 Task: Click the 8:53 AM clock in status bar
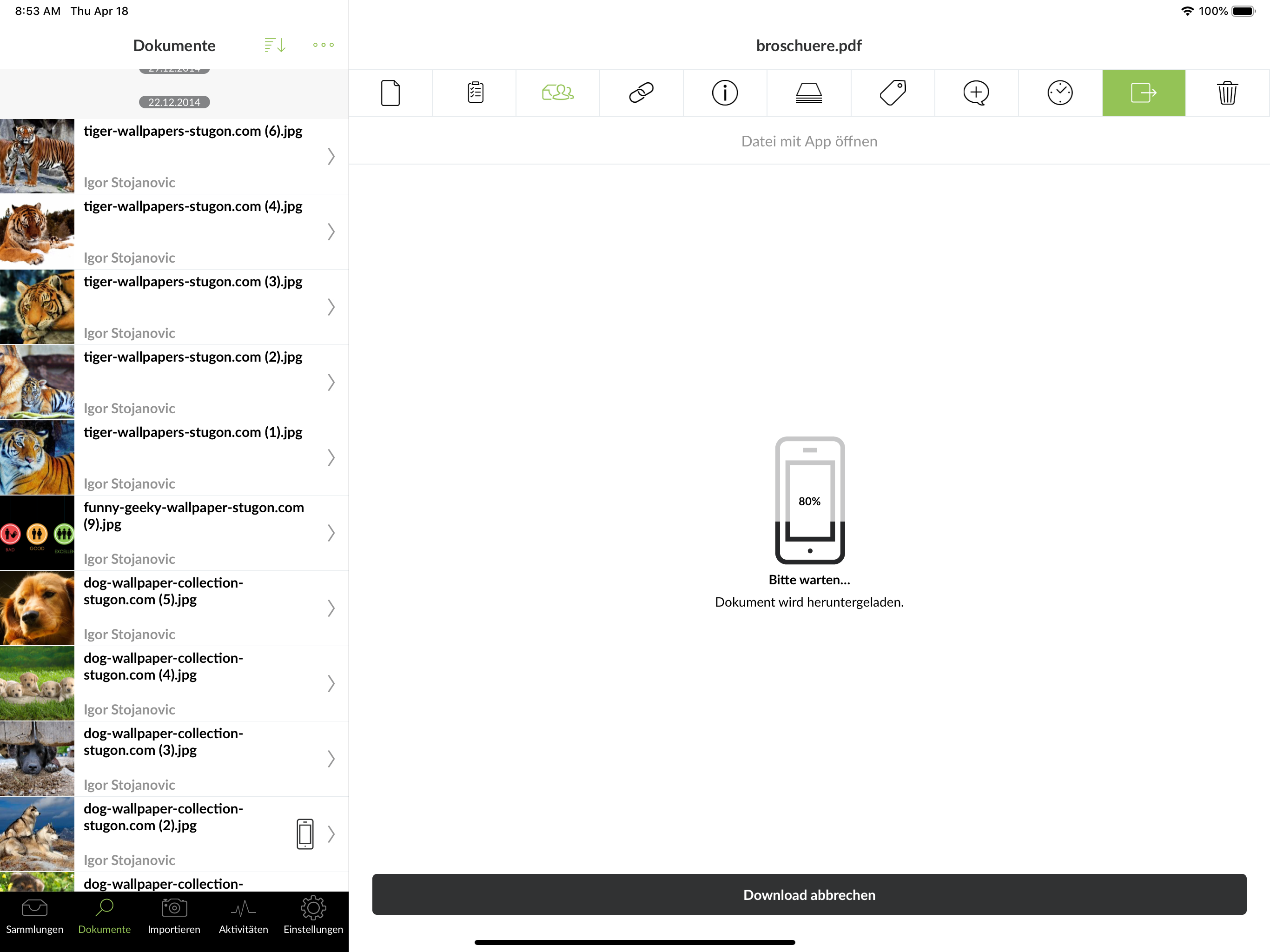click(37, 11)
